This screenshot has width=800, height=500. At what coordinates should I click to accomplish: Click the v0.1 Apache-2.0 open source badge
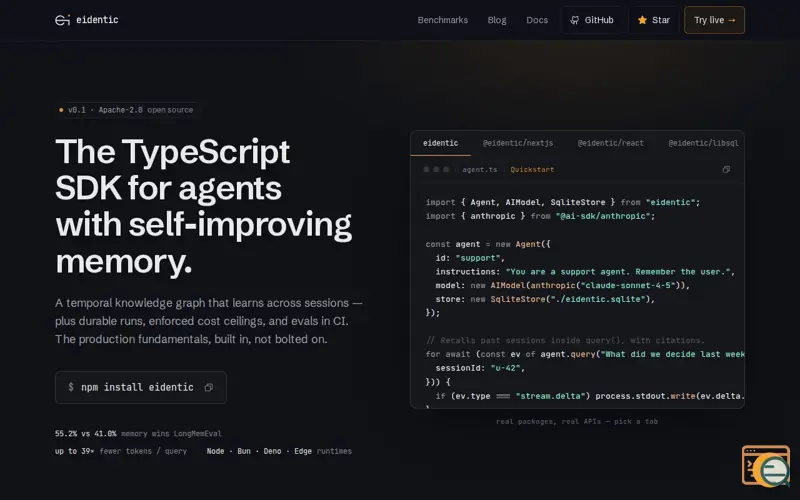(x=126, y=110)
